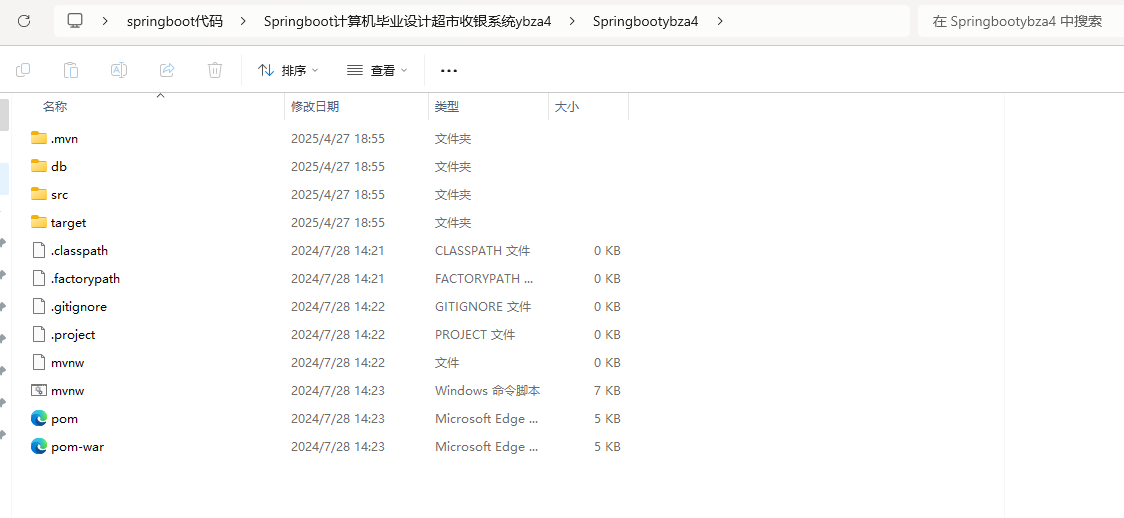Select the .classpath file name

(x=79, y=251)
